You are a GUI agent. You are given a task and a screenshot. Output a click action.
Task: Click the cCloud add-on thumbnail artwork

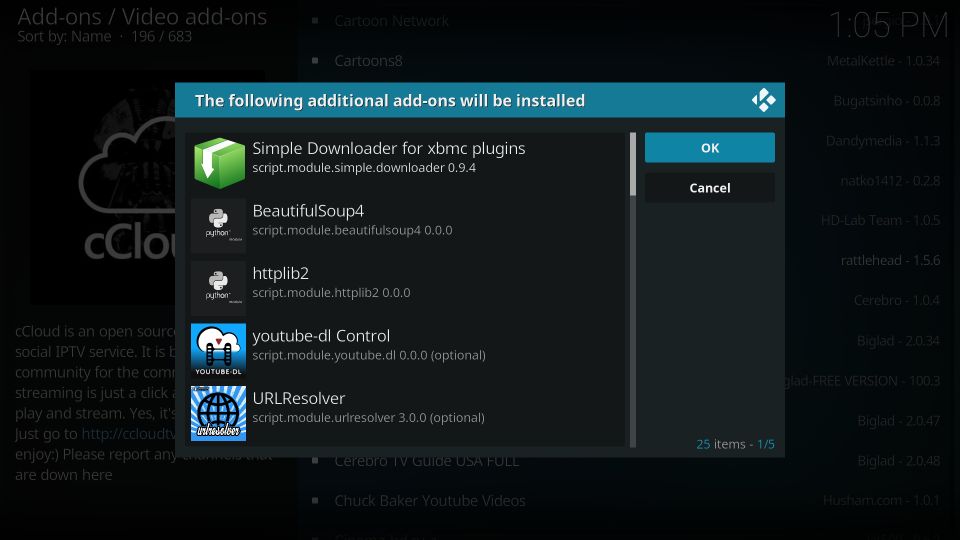tap(104, 187)
